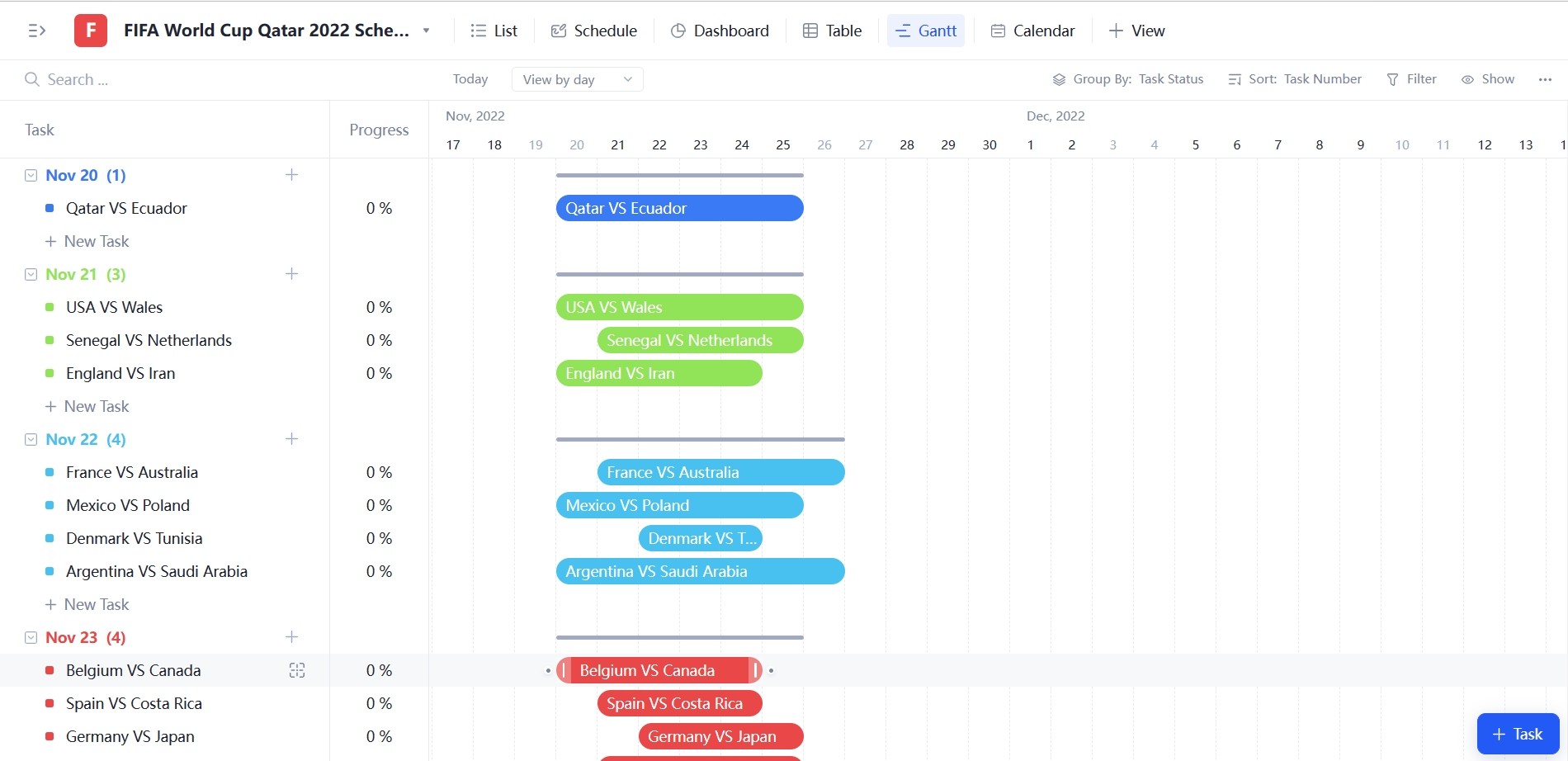This screenshot has height=761, width=1568.
Task: Collapse the sidebar using the menu icon
Action: pyautogui.click(x=37, y=31)
